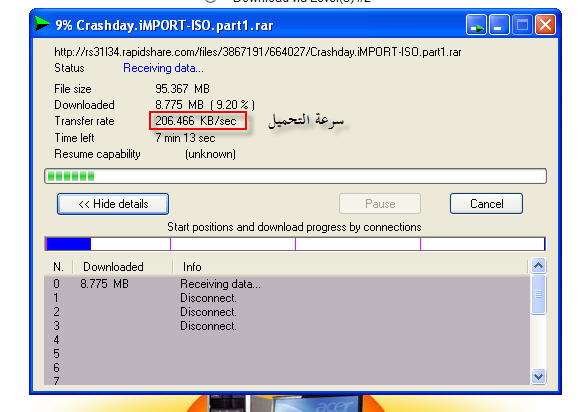Click the connections list scrollbar thumb

[538, 295]
